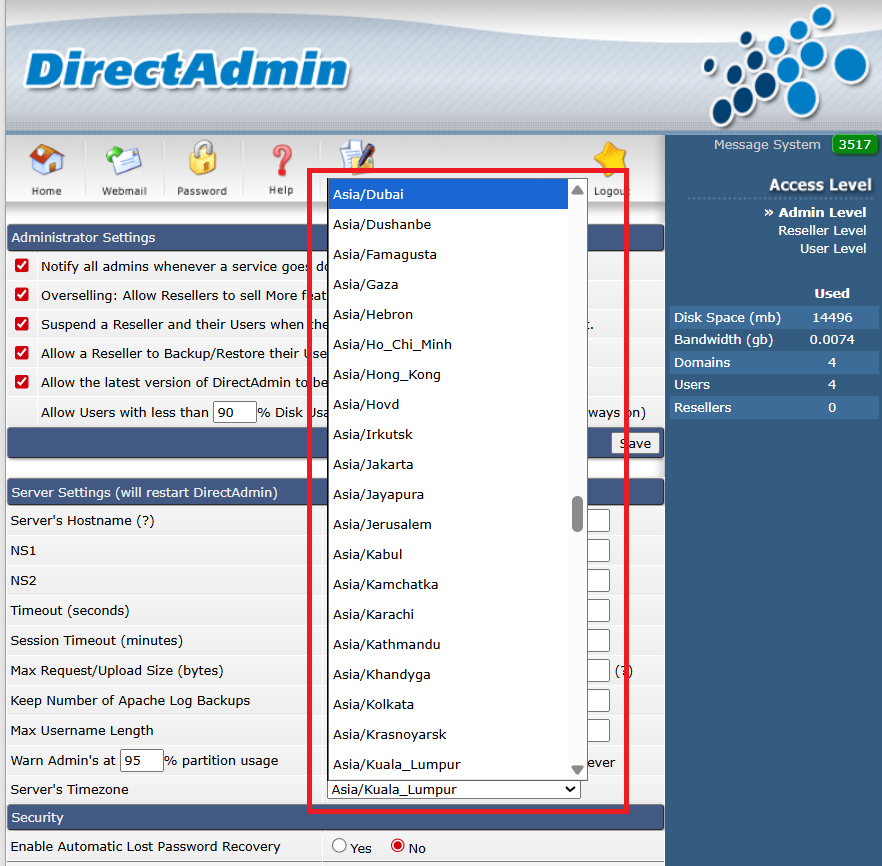Choose Asia/Dushanbe from timezone list
The width and height of the screenshot is (882, 866).
(x=448, y=224)
